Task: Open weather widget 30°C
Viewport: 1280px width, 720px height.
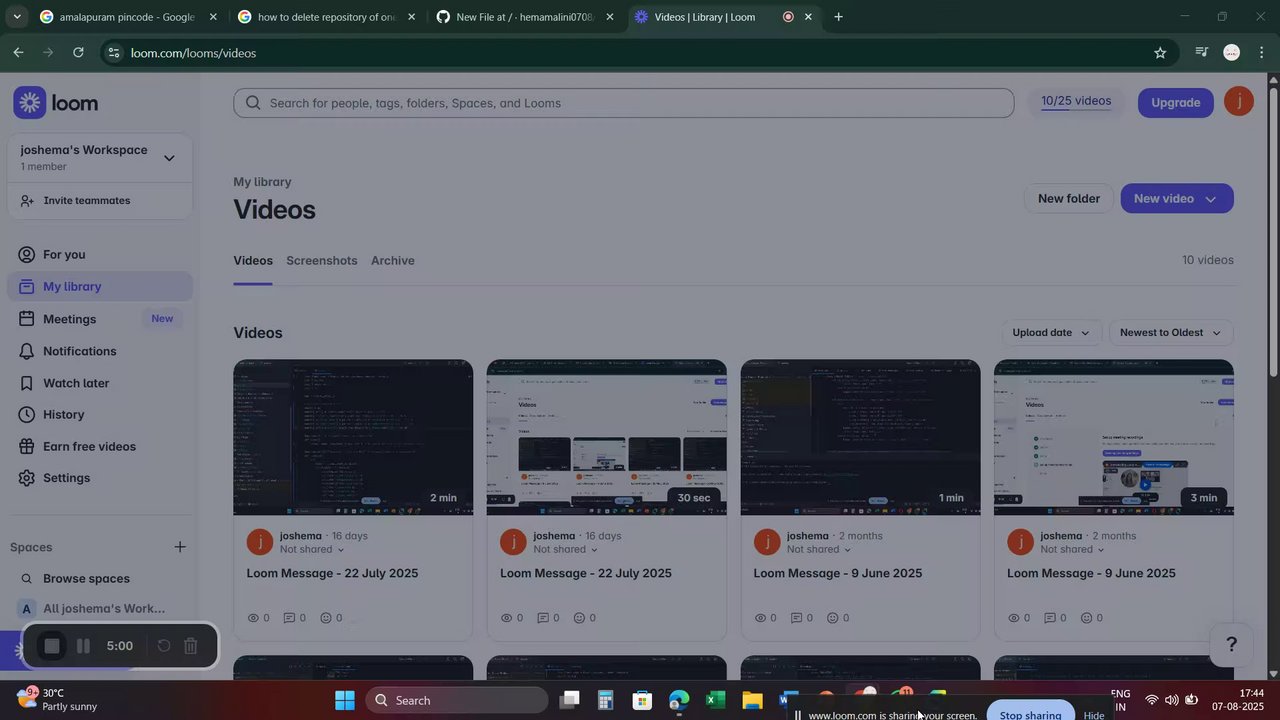Action: [57, 700]
